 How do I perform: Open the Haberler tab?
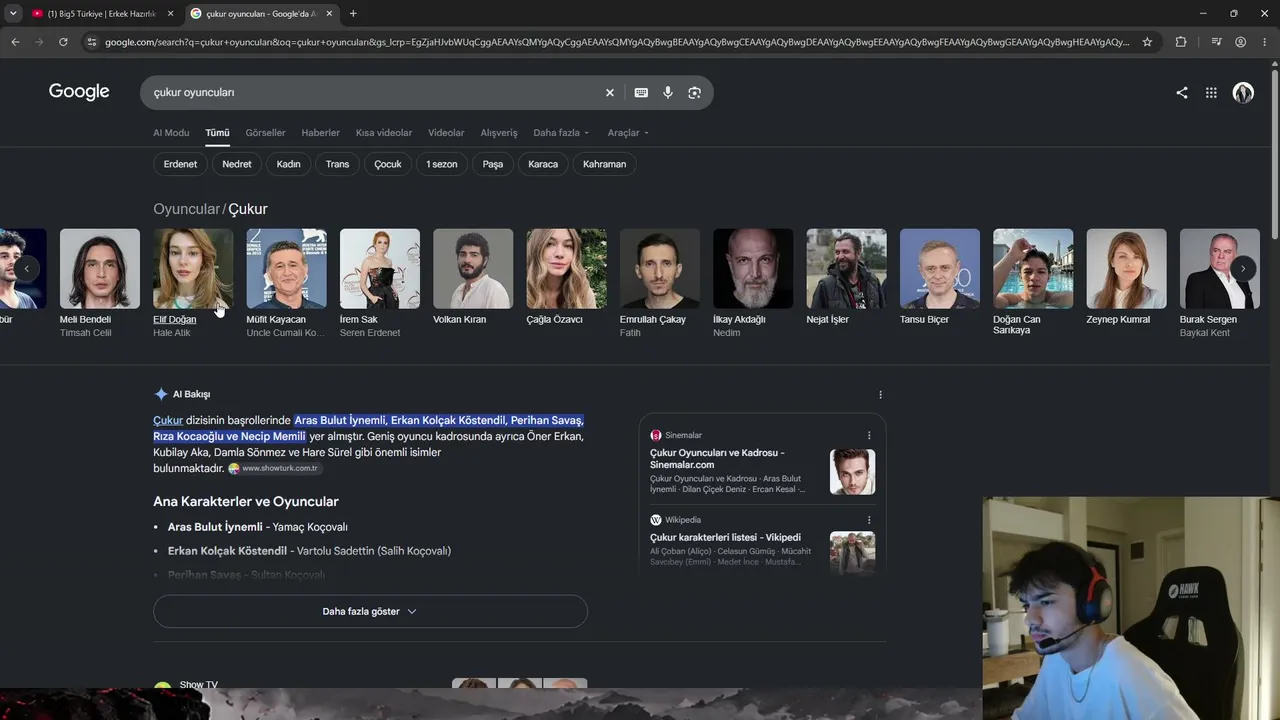point(321,133)
